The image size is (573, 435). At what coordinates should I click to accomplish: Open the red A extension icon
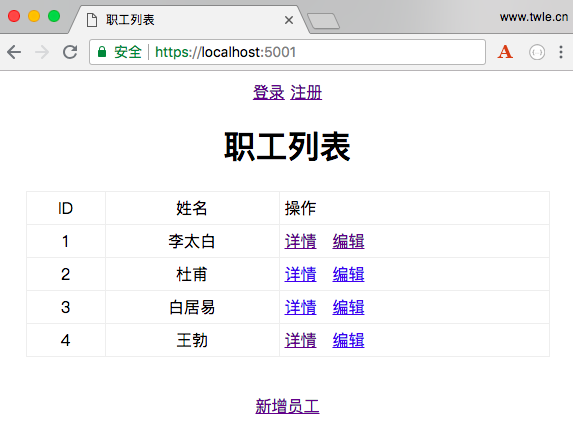(505, 52)
